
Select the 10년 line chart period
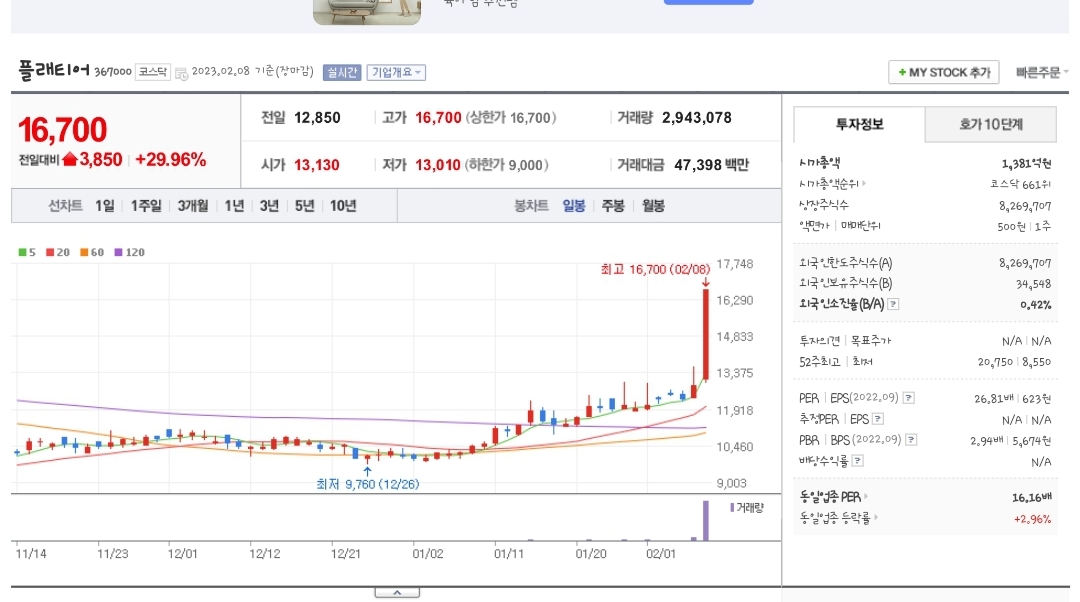click(x=343, y=205)
